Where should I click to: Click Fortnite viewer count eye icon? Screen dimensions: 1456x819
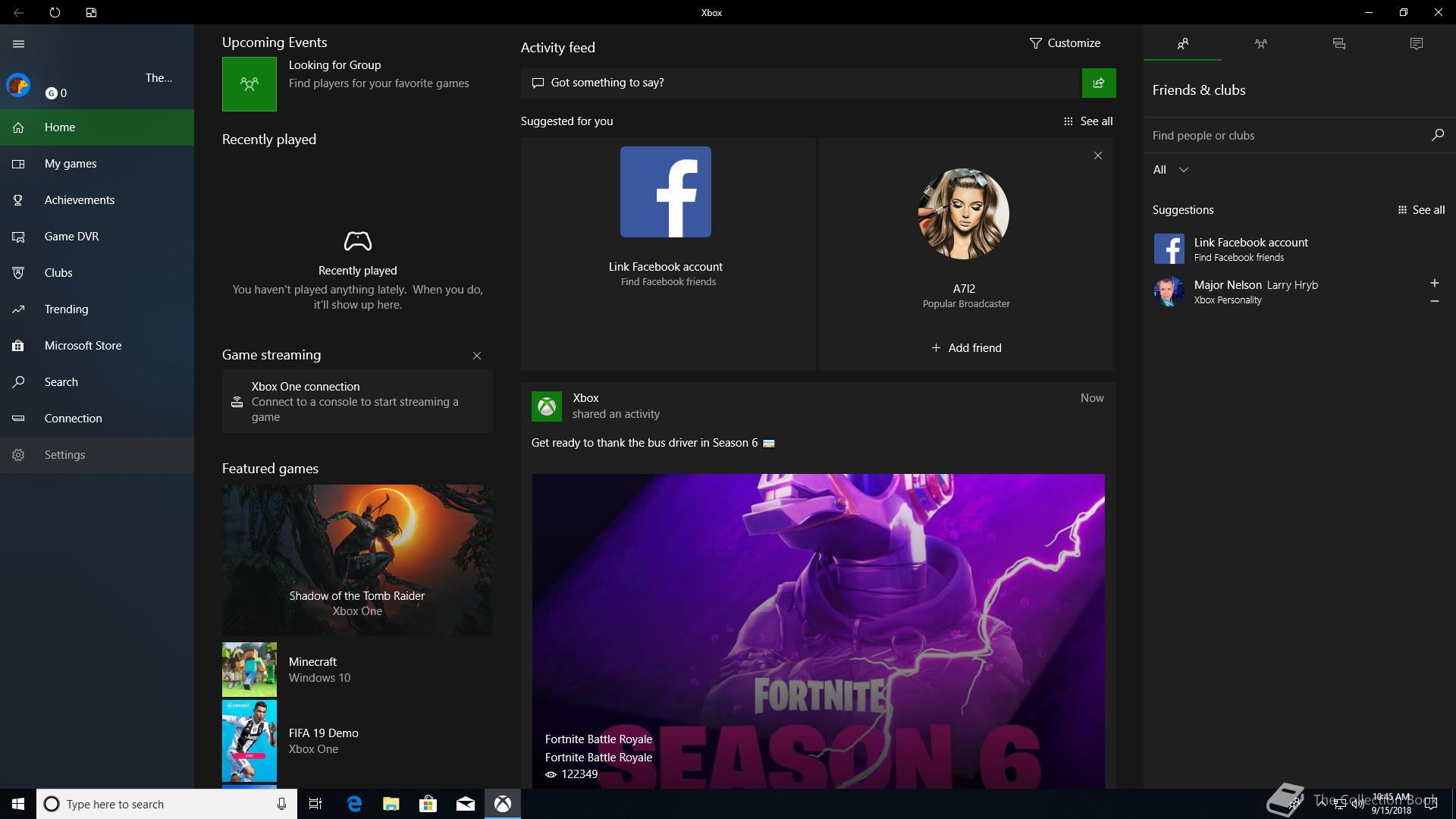tap(551, 774)
